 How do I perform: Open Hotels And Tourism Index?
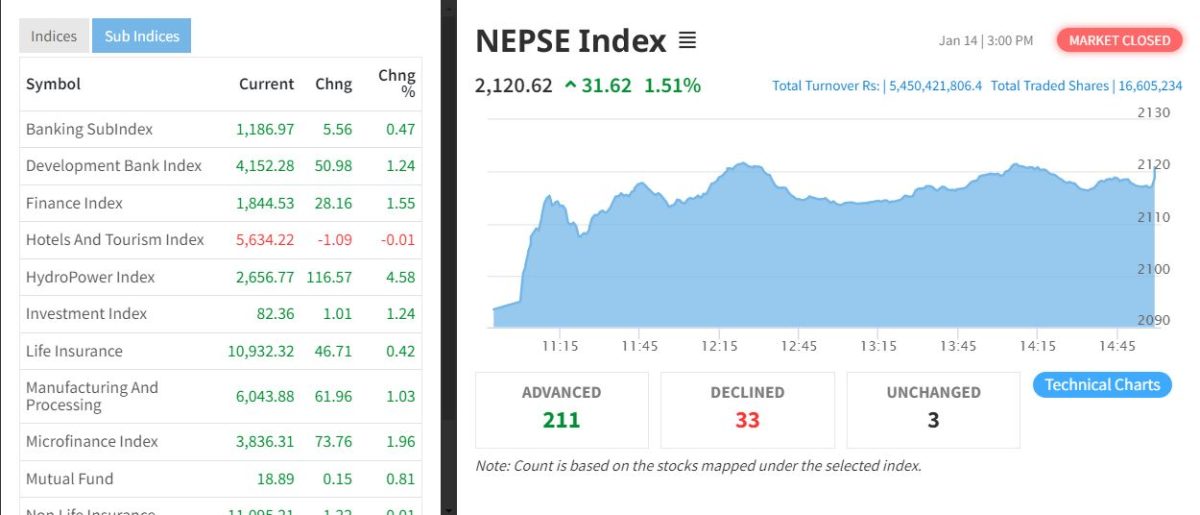point(115,240)
